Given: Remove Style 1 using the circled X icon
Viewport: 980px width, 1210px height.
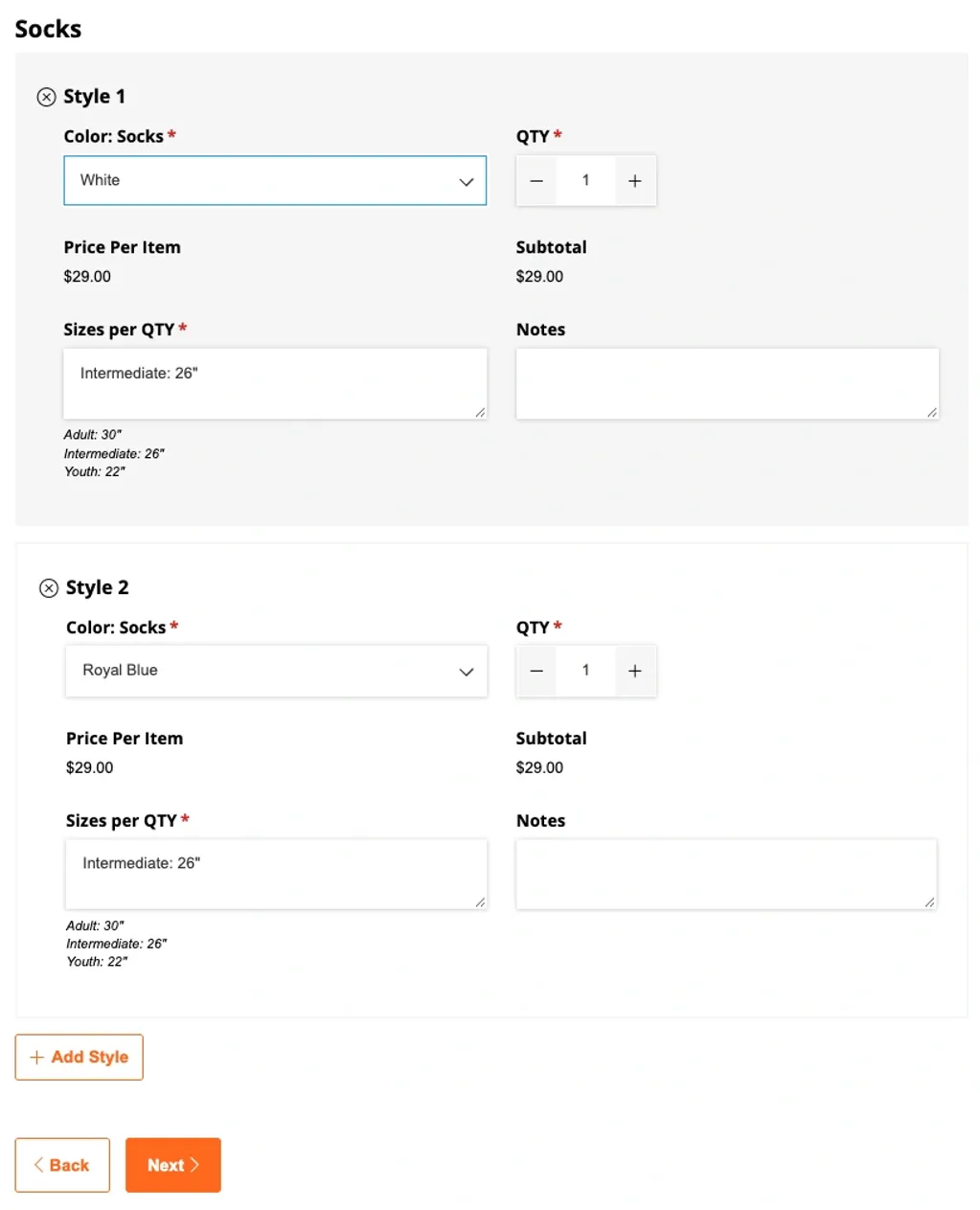Looking at the screenshot, I should click(46, 97).
